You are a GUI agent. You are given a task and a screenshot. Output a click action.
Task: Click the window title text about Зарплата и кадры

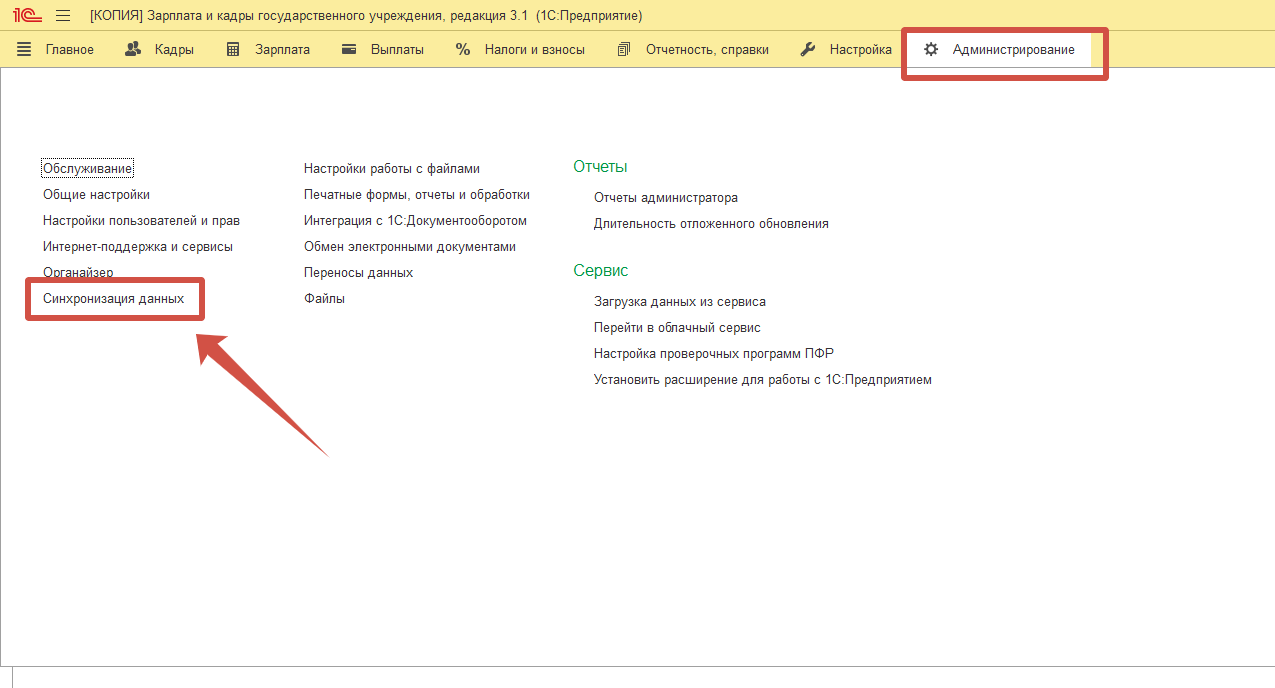pyautogui.click(x=366, y=16)
